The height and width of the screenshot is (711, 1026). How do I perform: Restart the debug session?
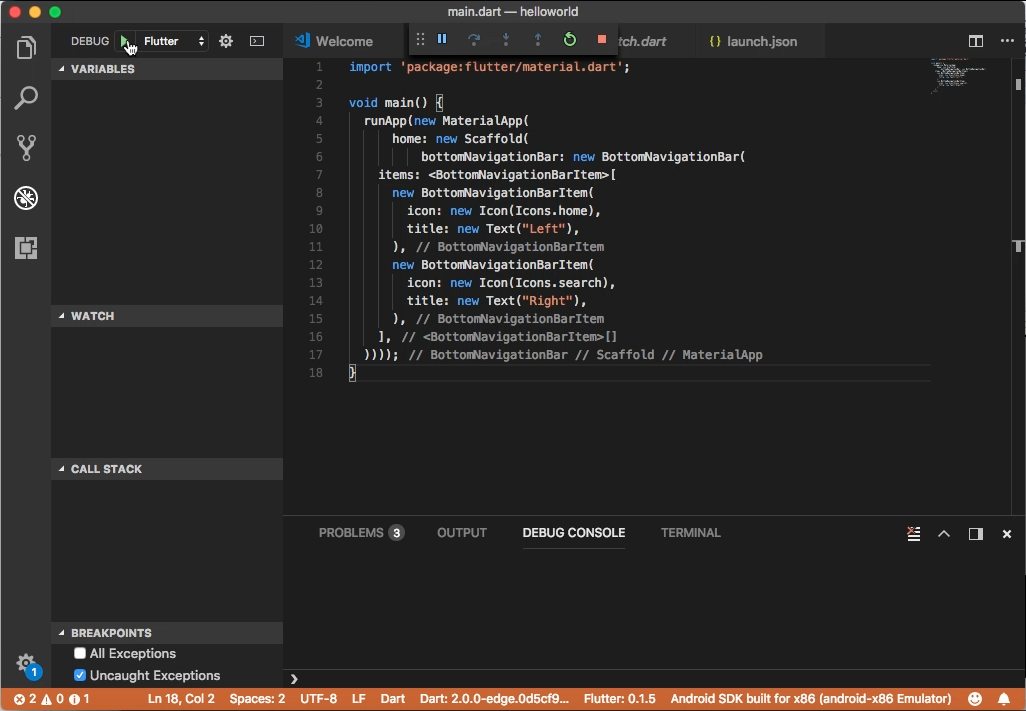click(570, 39)
